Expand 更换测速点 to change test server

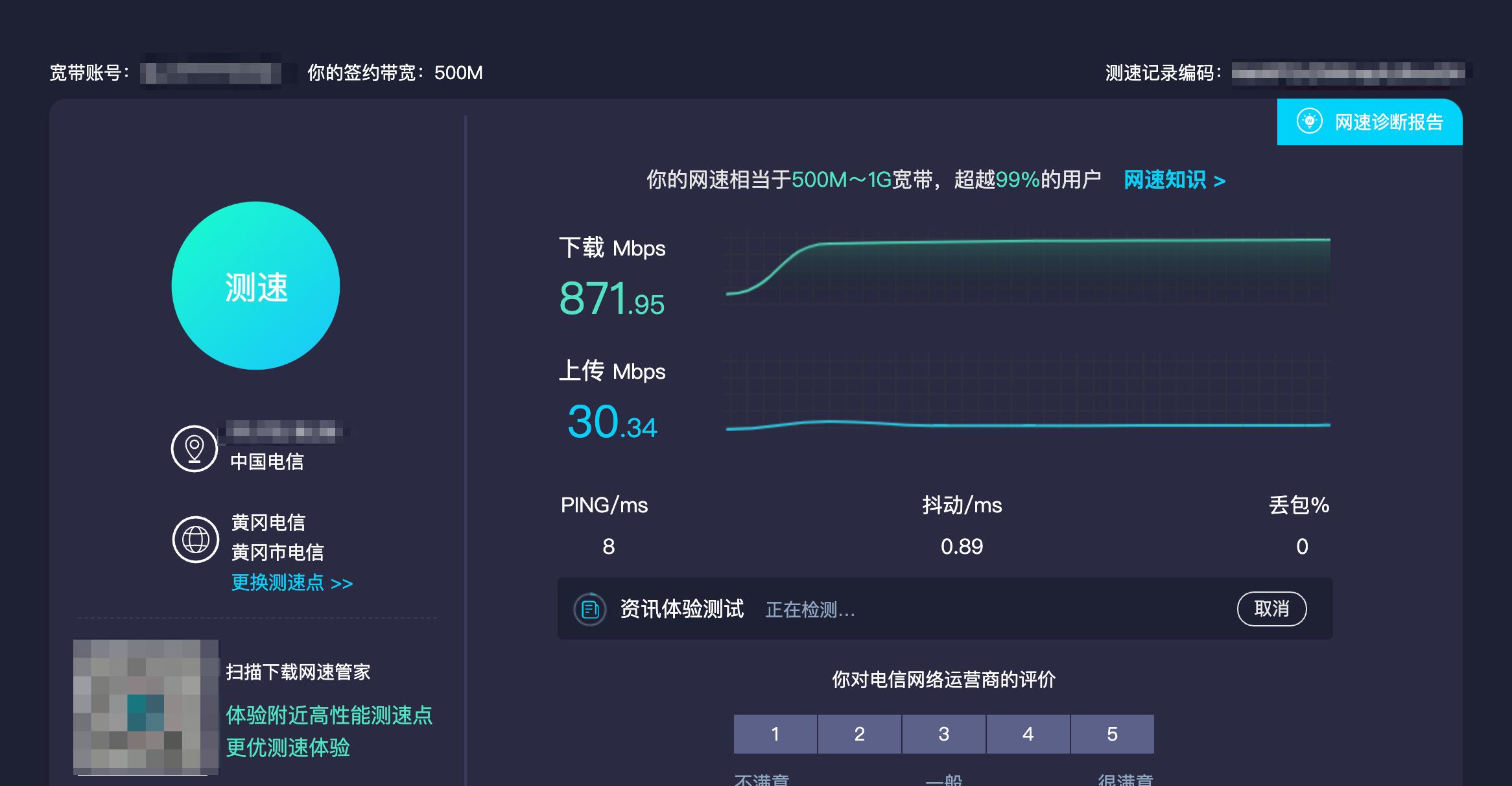290,583
